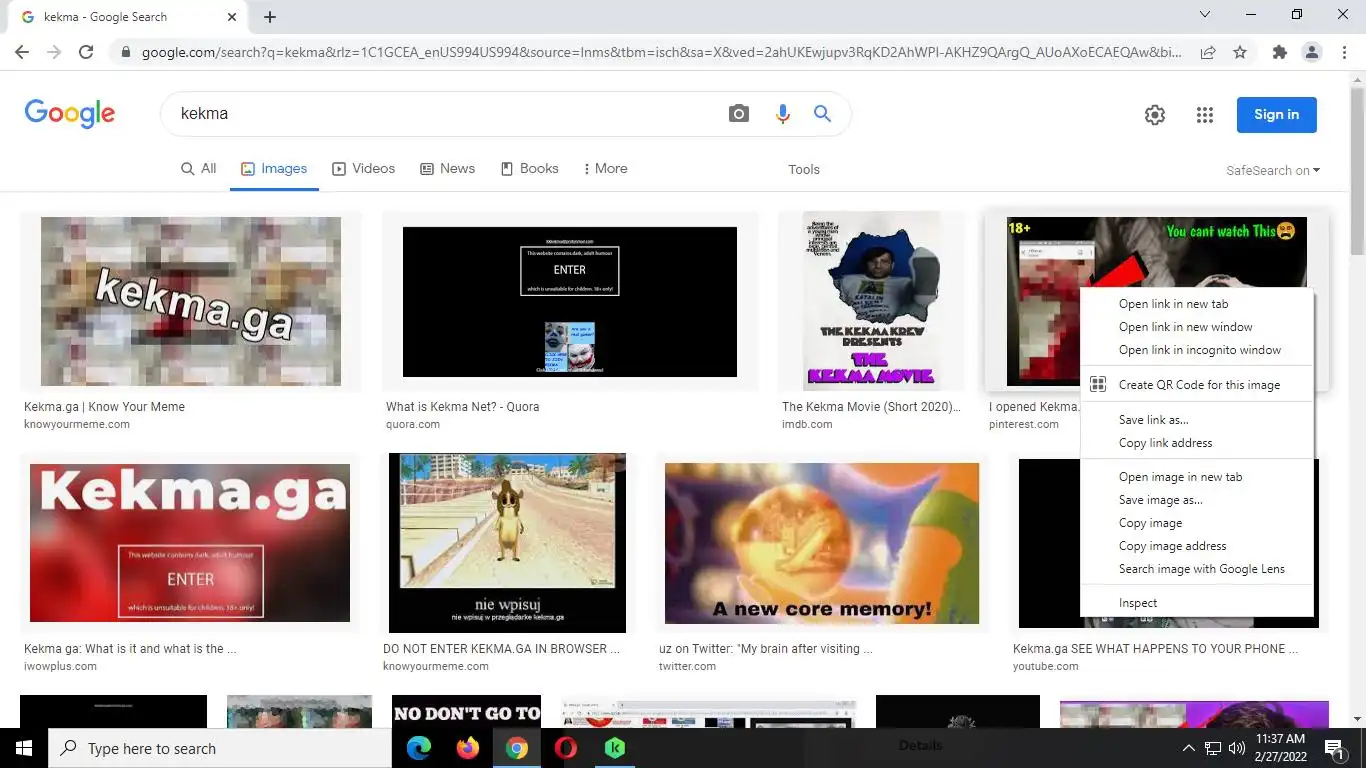
Task: Choose Open image in new tab
Action: [1197, 477]
